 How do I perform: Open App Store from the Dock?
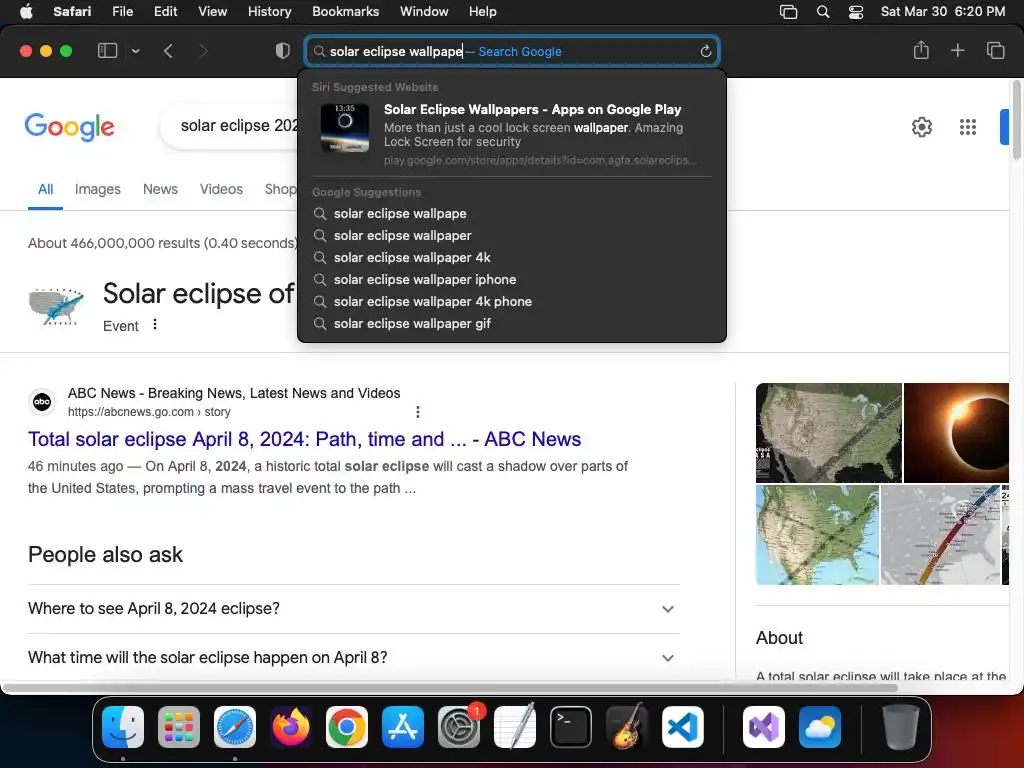[x=403, y=727]
